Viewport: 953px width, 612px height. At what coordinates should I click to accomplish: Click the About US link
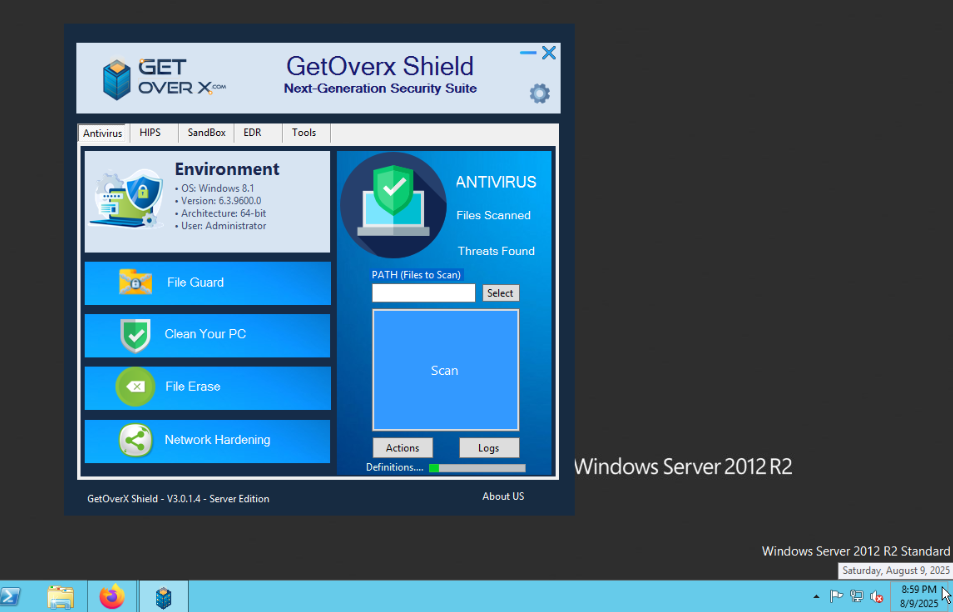pos(503,497)
